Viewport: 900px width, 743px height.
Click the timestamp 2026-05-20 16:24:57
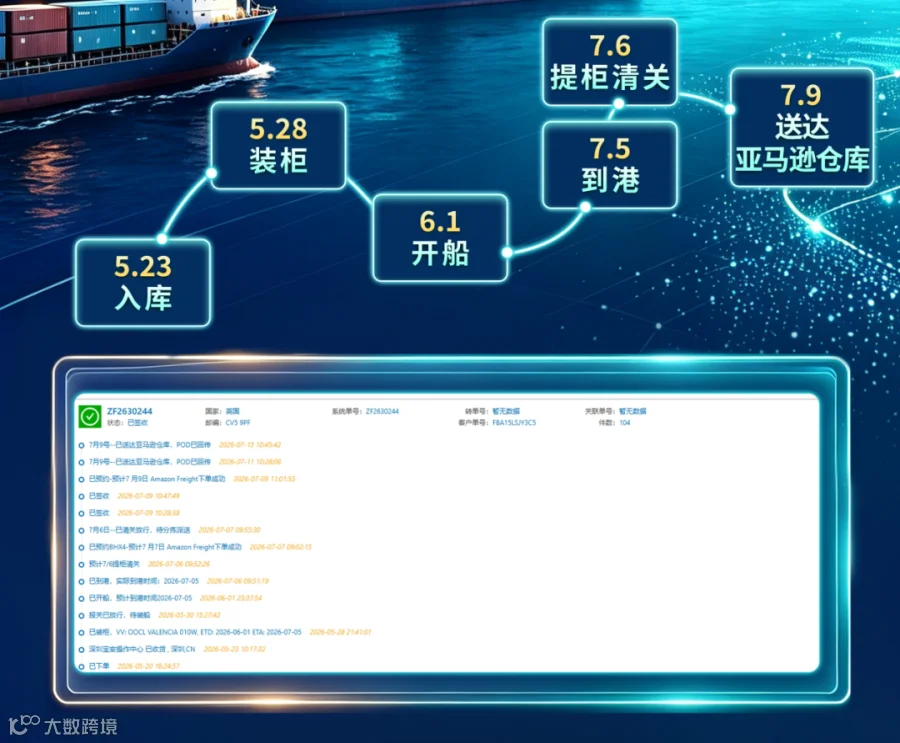[149, 666]
